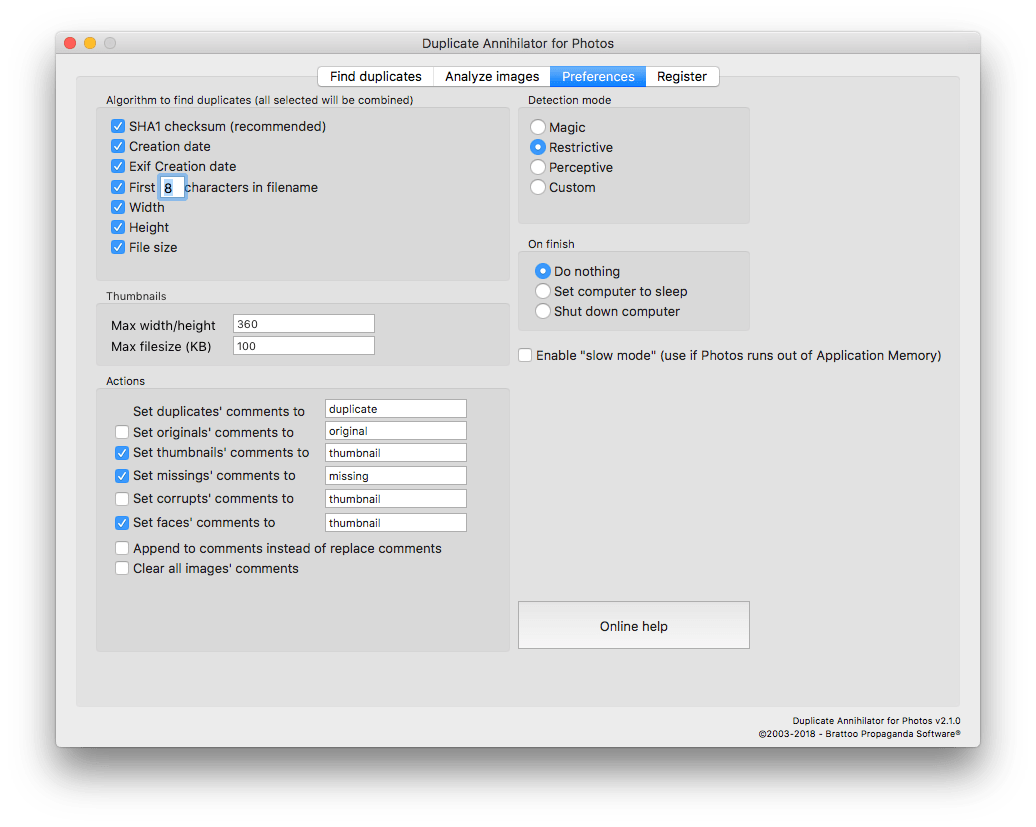
Task: Choose Set computer to sleep option
Action: pos(542,291)
